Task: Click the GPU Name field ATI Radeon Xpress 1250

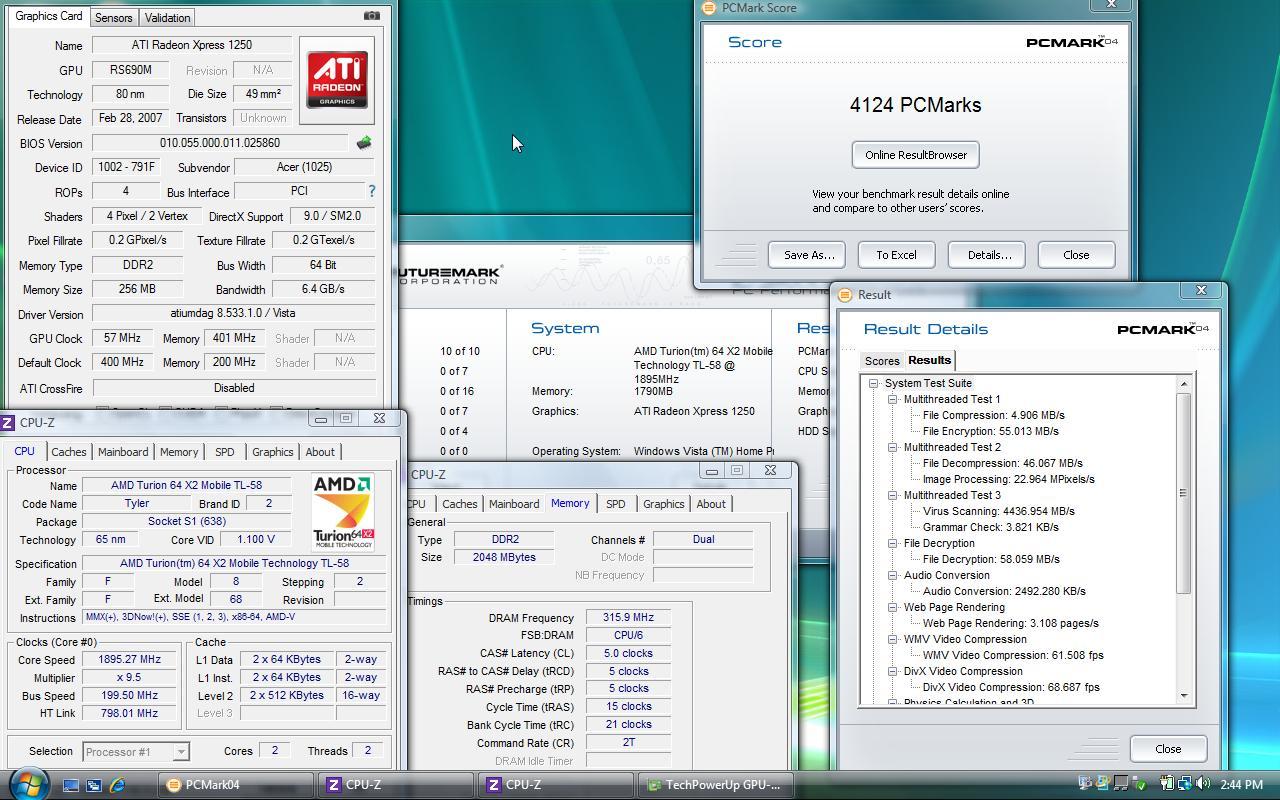Action: (192, 45)
